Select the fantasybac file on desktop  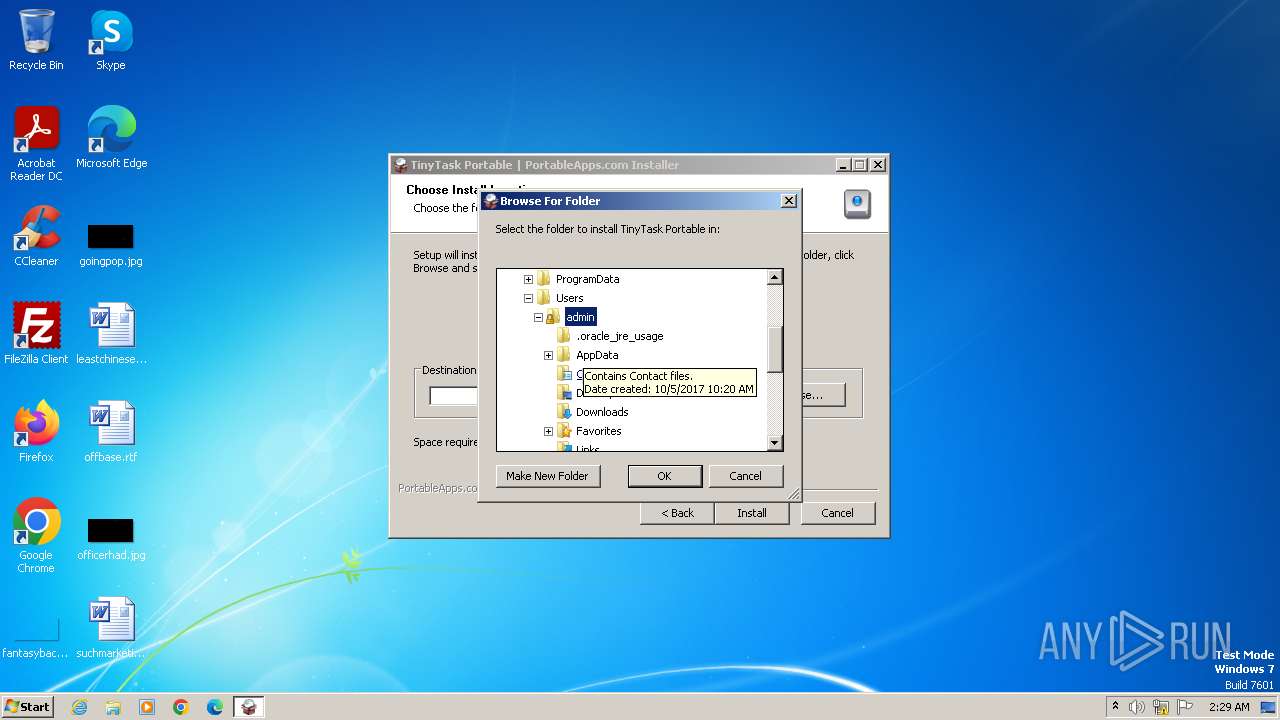36,638
